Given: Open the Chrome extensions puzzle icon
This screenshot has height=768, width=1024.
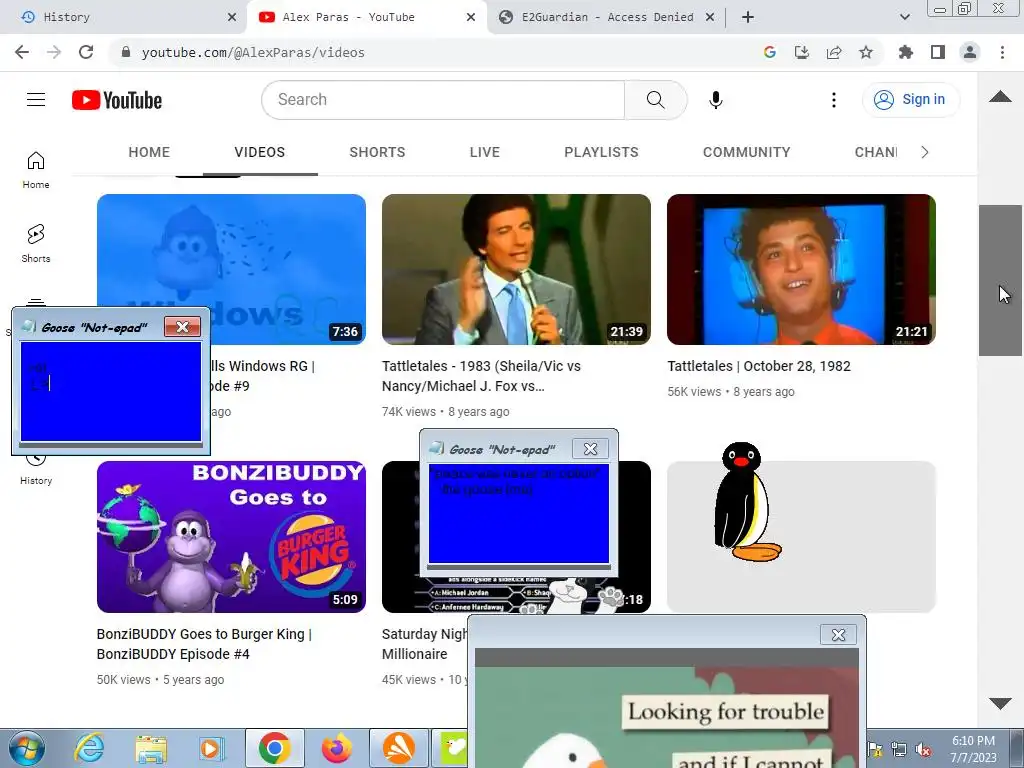Looking at the screenshot, I should coord(906,52).
